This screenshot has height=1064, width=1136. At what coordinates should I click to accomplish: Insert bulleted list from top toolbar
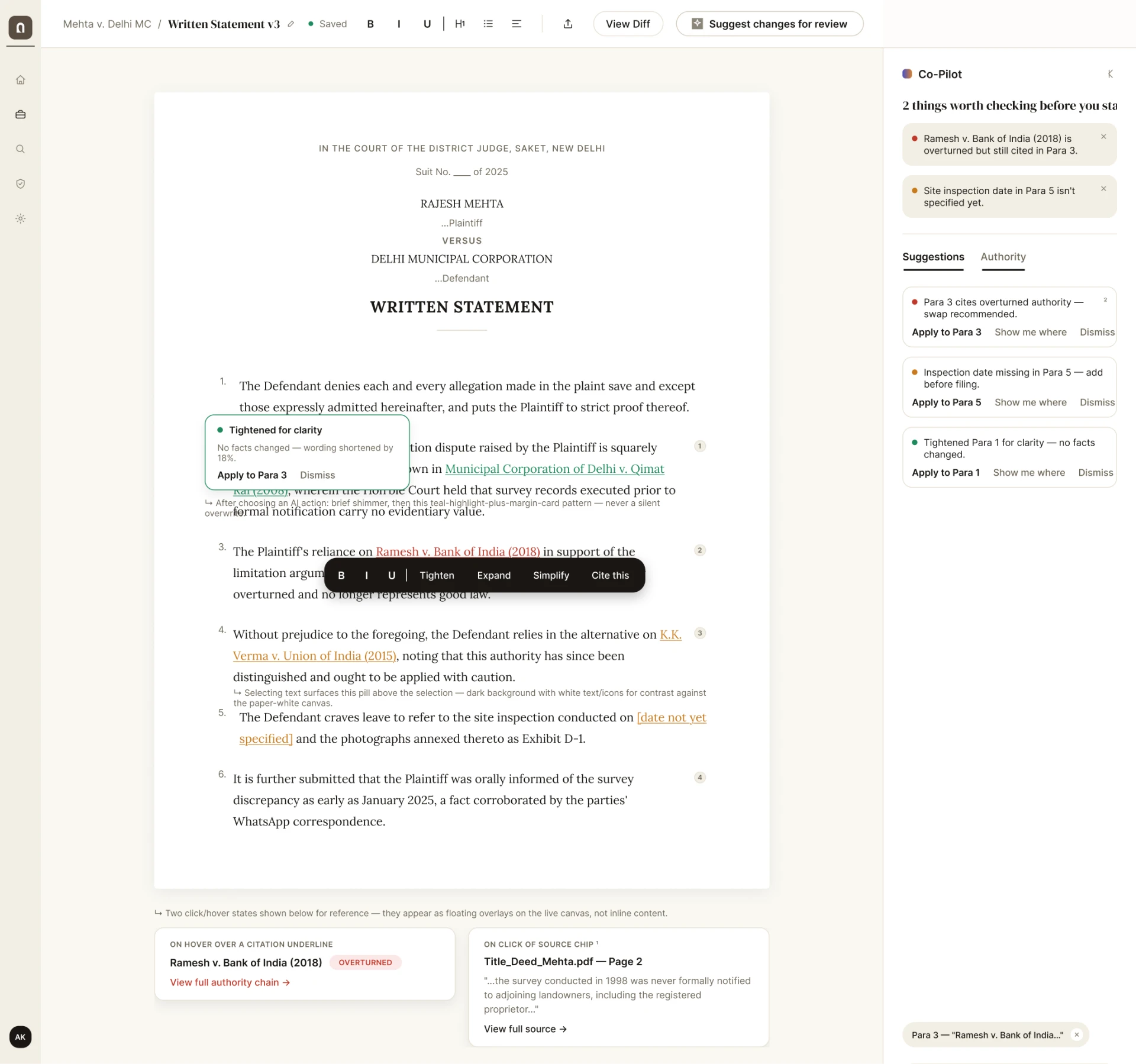click(x=488, y=24)
